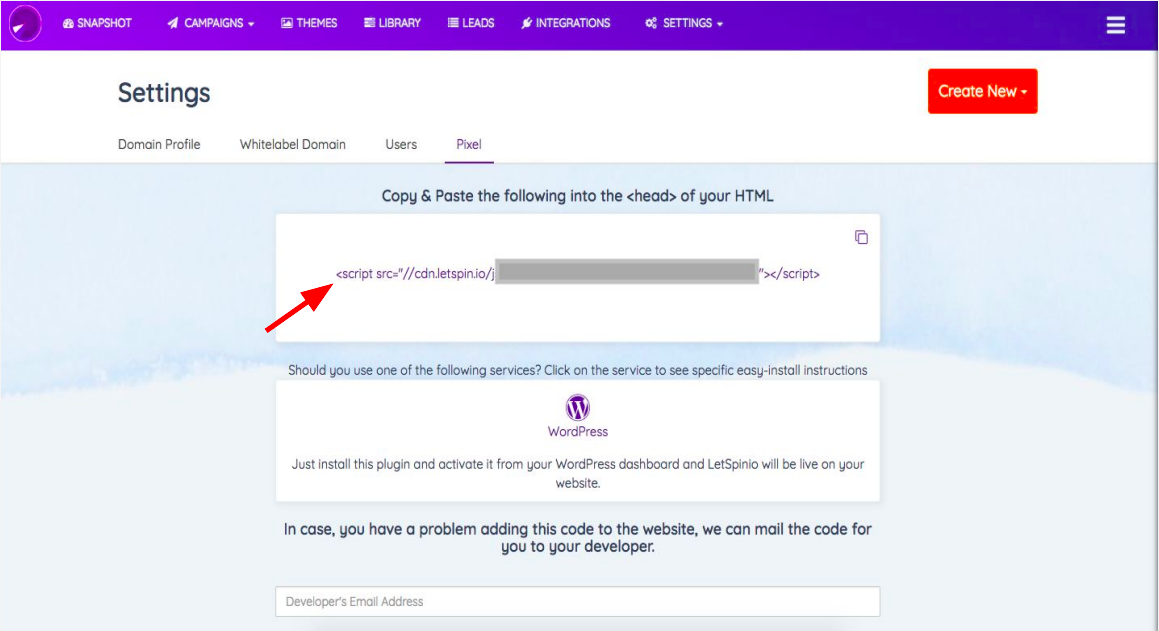This screenshot has width=1159, height=631.
Task: Switch to the Users tab
Action: point(401,144)
